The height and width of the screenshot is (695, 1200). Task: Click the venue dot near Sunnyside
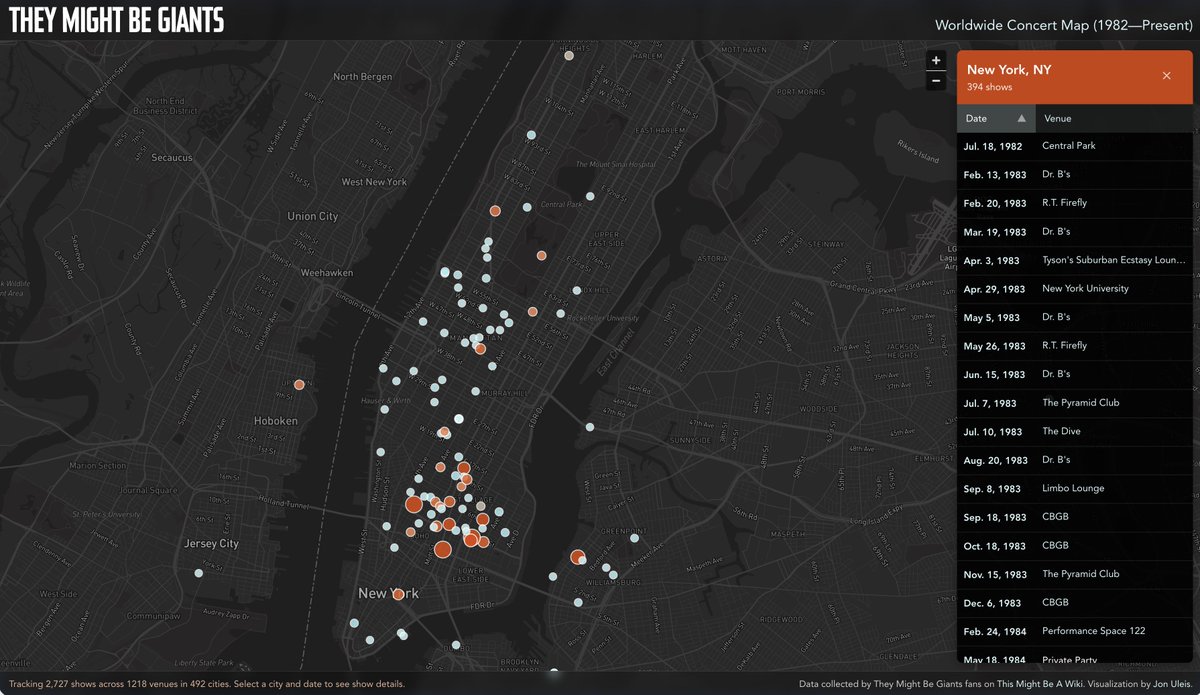[590, 427]
